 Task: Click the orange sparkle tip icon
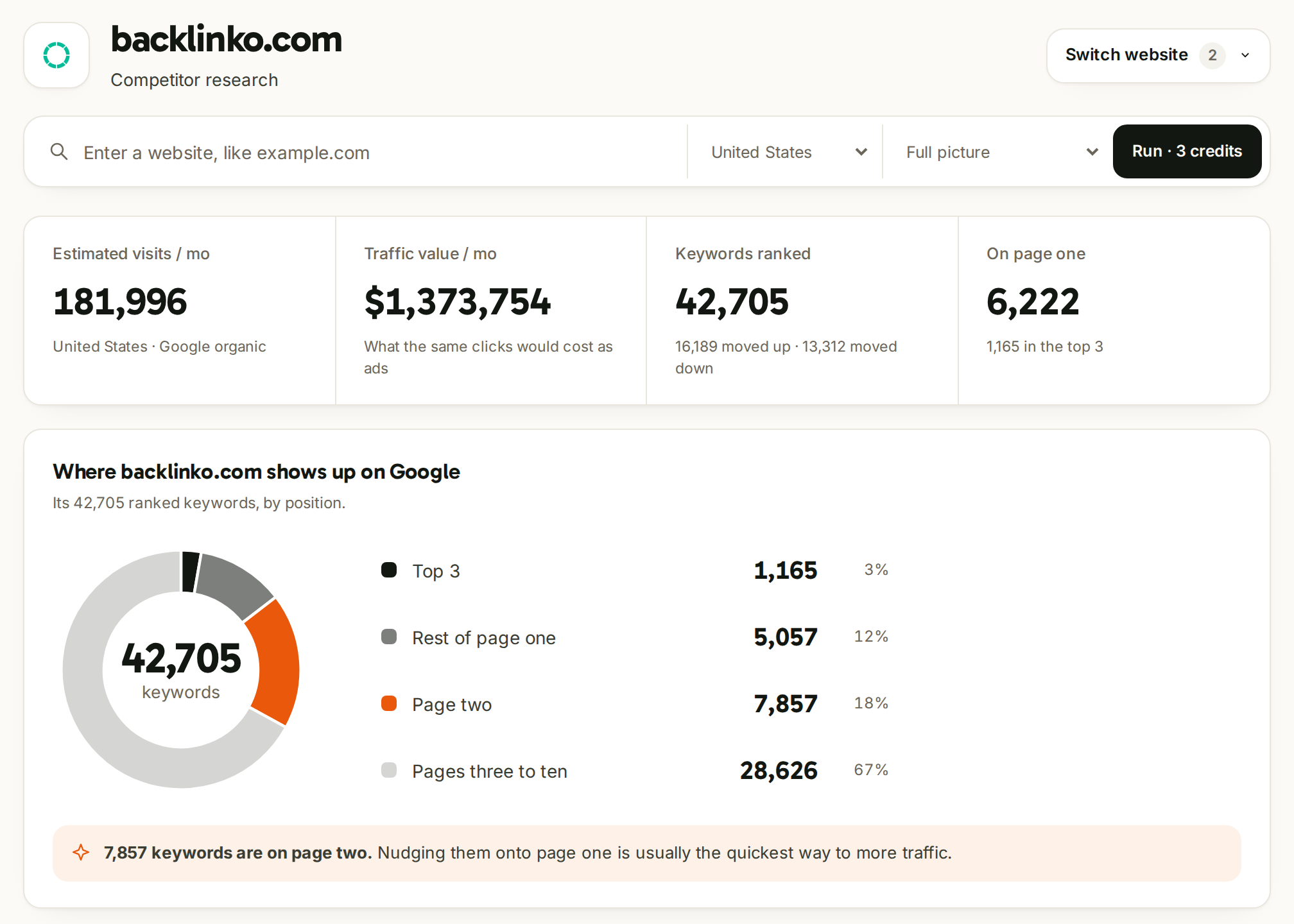pos(81,852)
